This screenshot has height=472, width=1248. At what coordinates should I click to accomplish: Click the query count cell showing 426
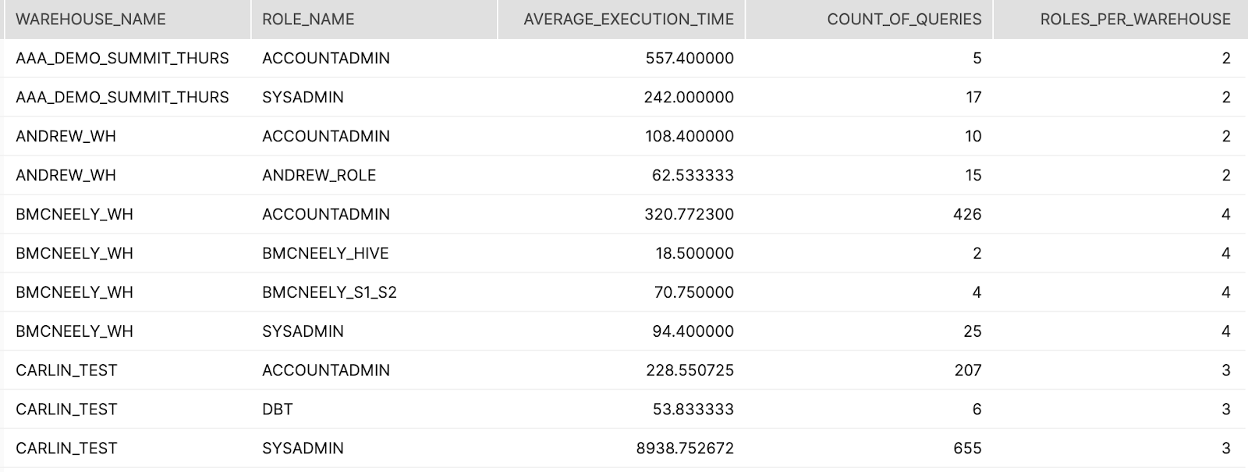[966, 214]
